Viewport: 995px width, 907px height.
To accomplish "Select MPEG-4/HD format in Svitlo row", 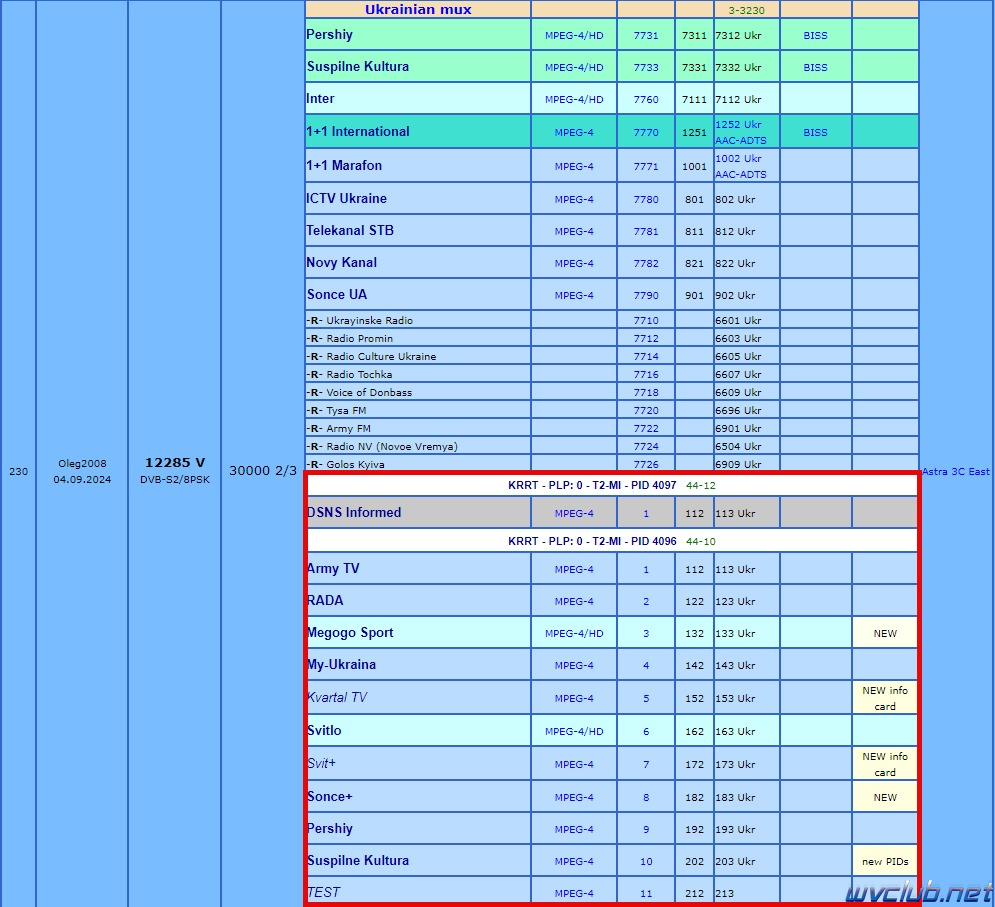I will (574, 731).
